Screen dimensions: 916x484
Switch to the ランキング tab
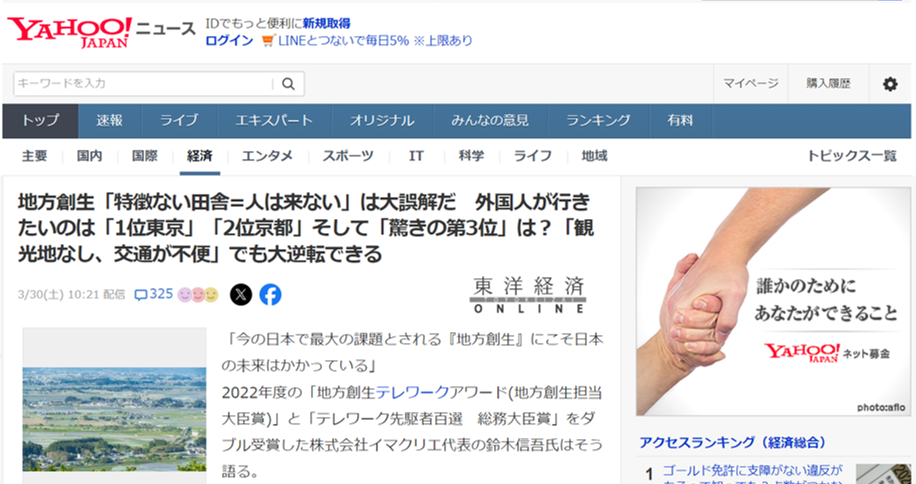point(598,121)
